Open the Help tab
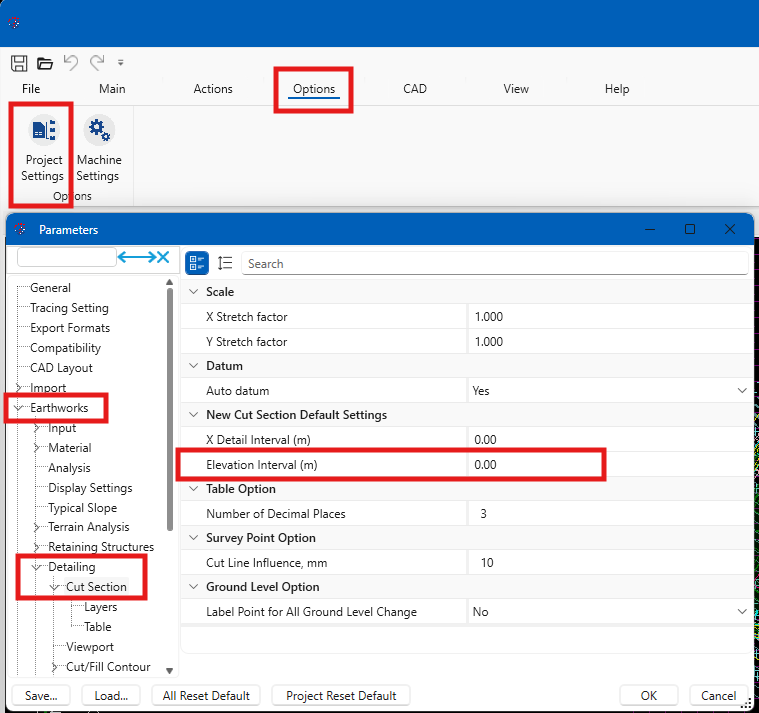The width and height of the screenshot is (759, 713). 617,89
